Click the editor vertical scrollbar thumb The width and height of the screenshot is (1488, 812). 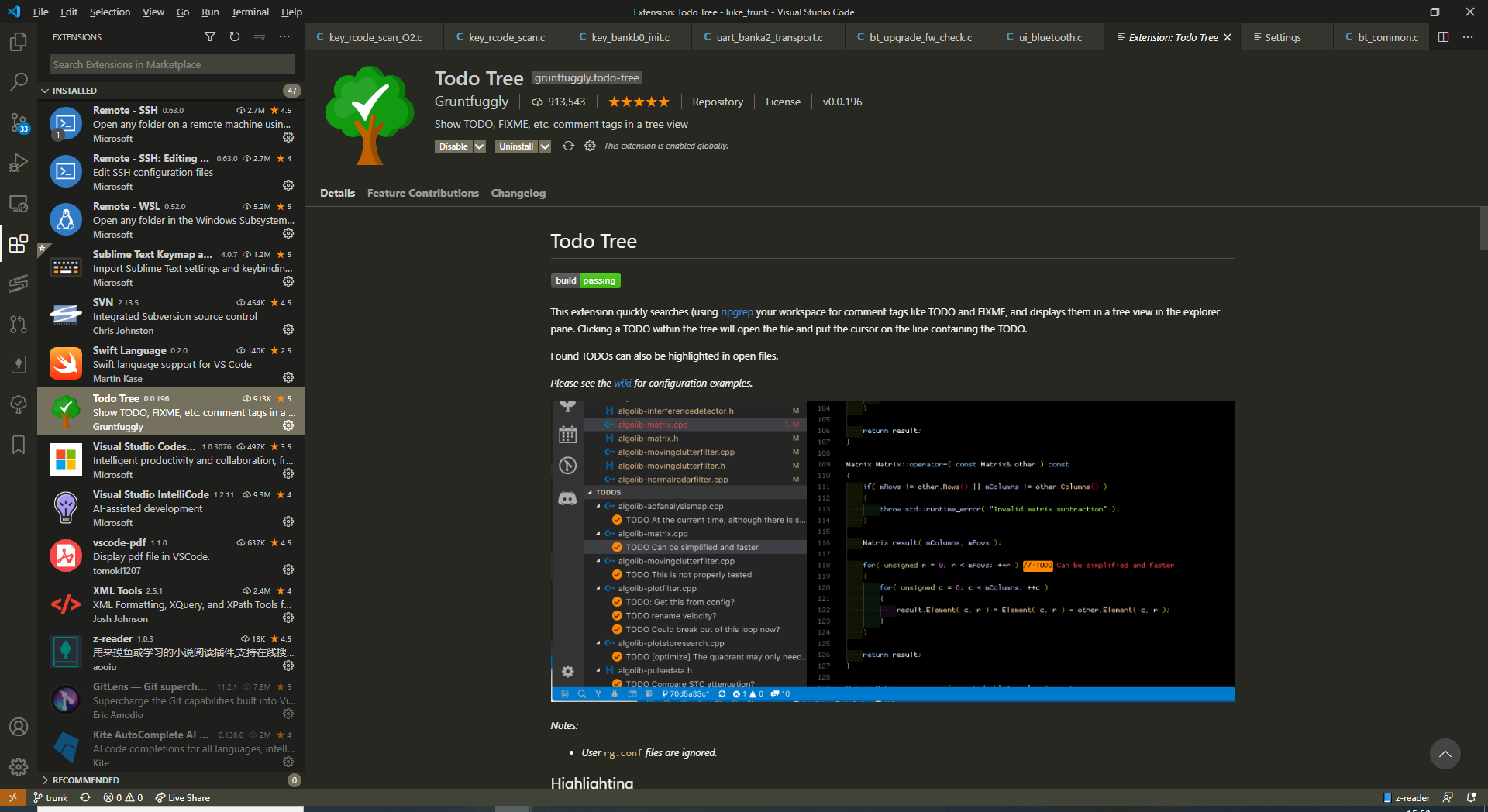pos(1483,229)
